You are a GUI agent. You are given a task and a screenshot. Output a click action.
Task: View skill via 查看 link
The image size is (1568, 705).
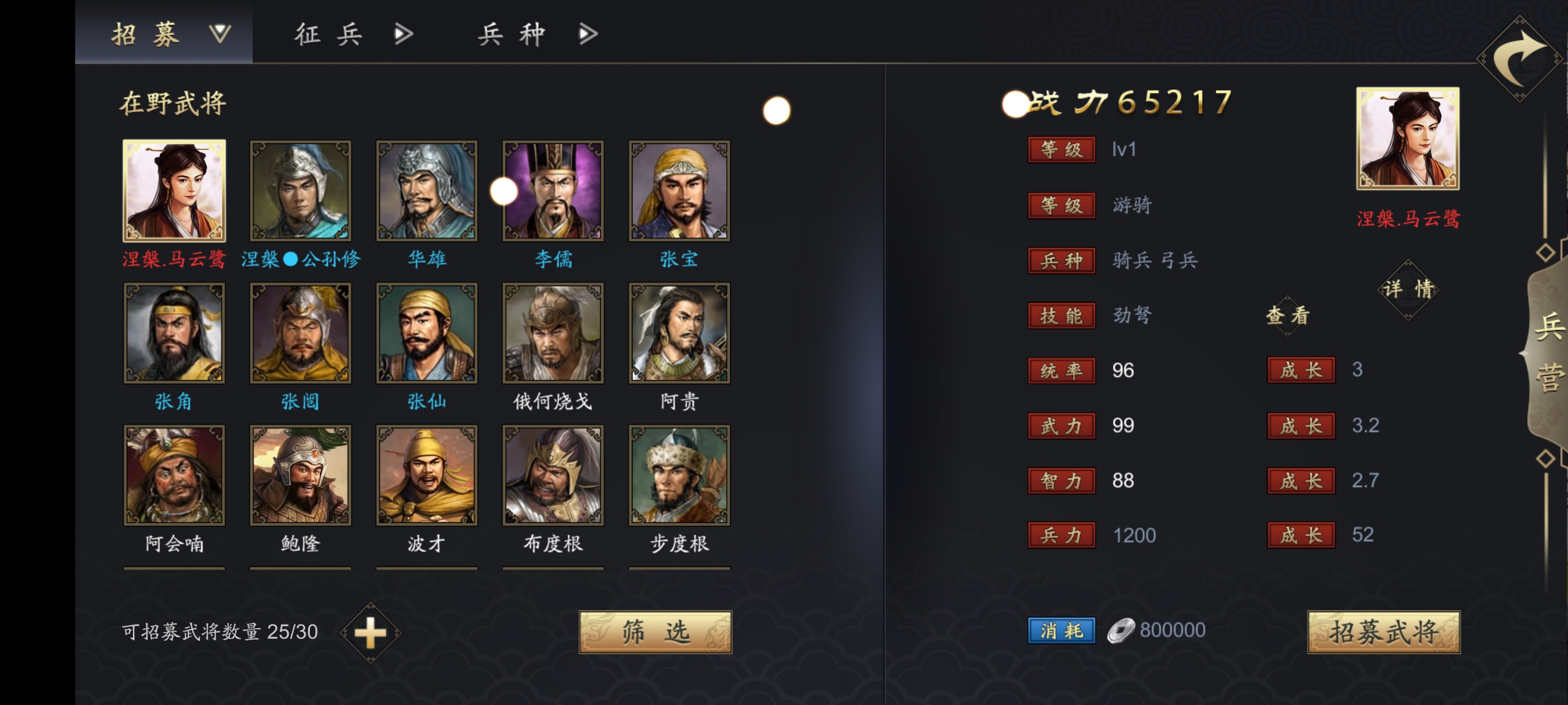click(x=1288, y=315)
